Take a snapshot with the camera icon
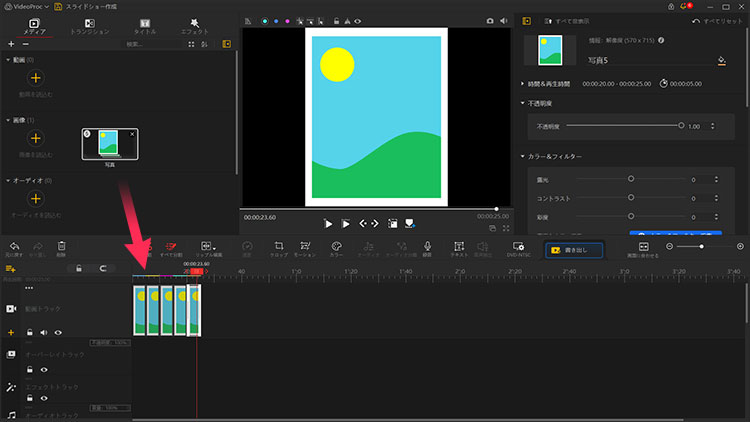 [489, 20]
